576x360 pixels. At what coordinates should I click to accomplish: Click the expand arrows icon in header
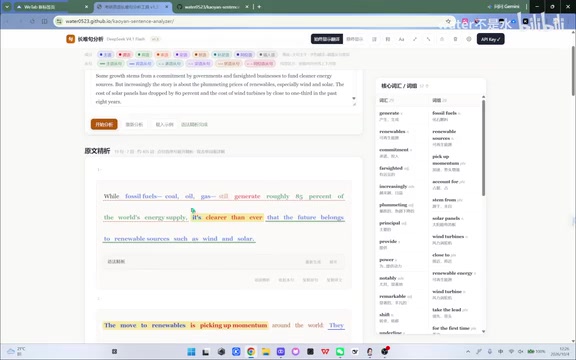pos(415,39)
